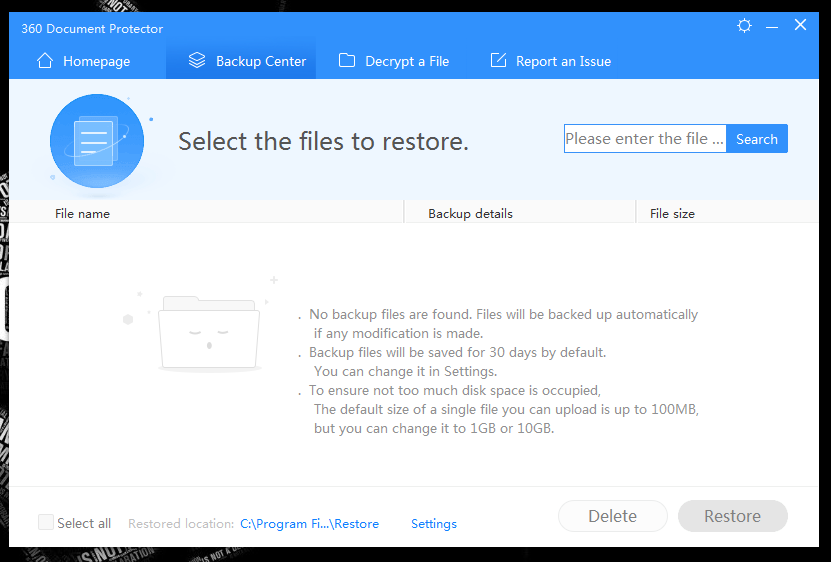831x562 pixels.
Task: Click the "Select the files to restore." heading
Action: click(323, 141)
